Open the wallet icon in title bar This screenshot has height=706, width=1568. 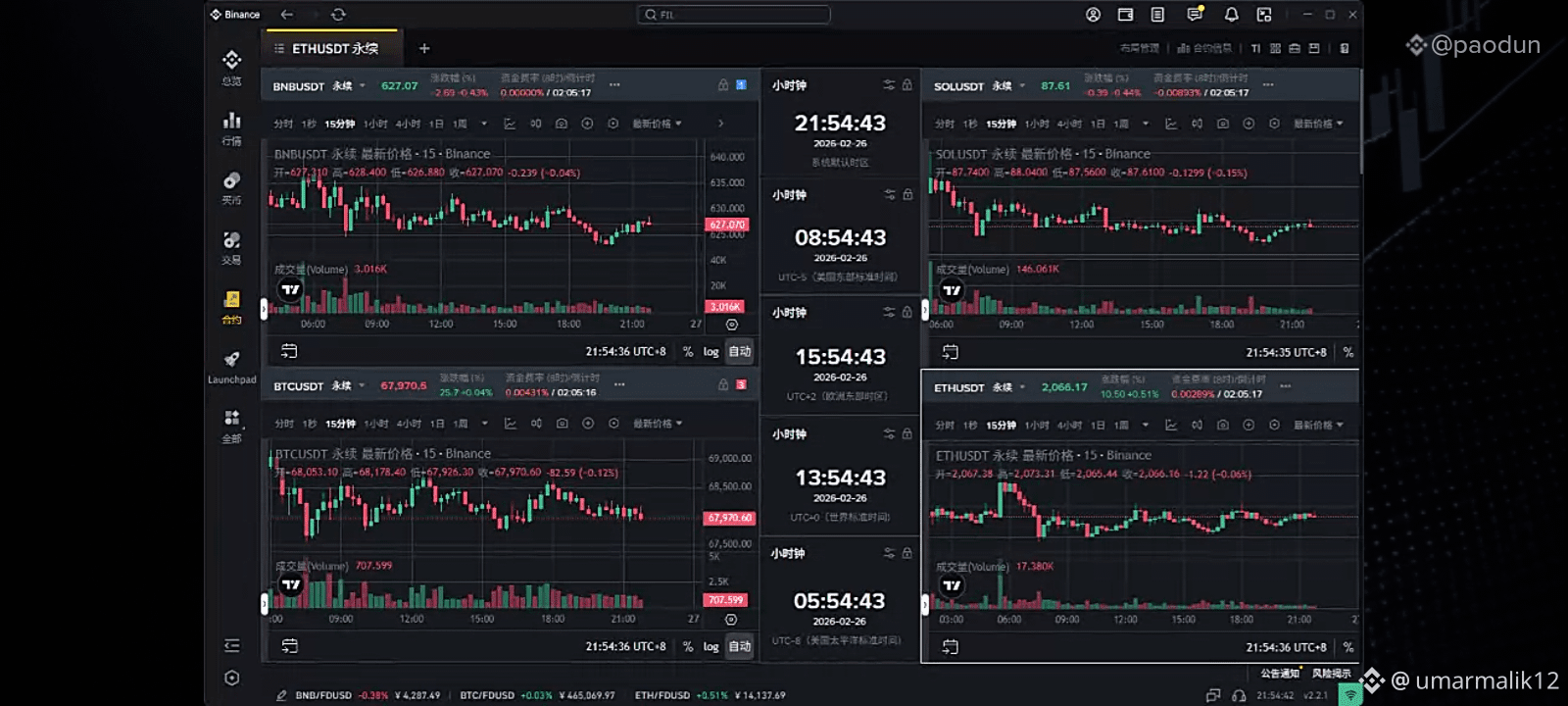[1126, 15]
